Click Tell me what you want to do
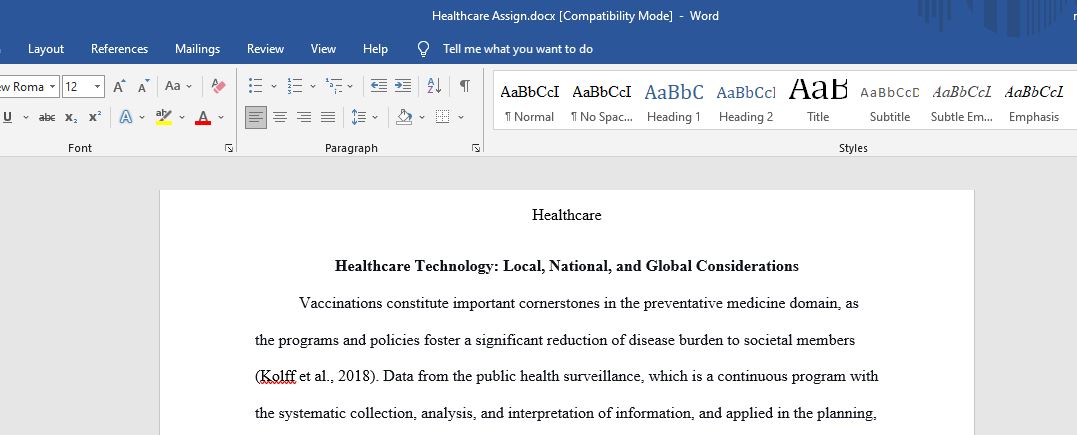The width and height of the screenshot is (1077, 435). click(x=518, y=49)
